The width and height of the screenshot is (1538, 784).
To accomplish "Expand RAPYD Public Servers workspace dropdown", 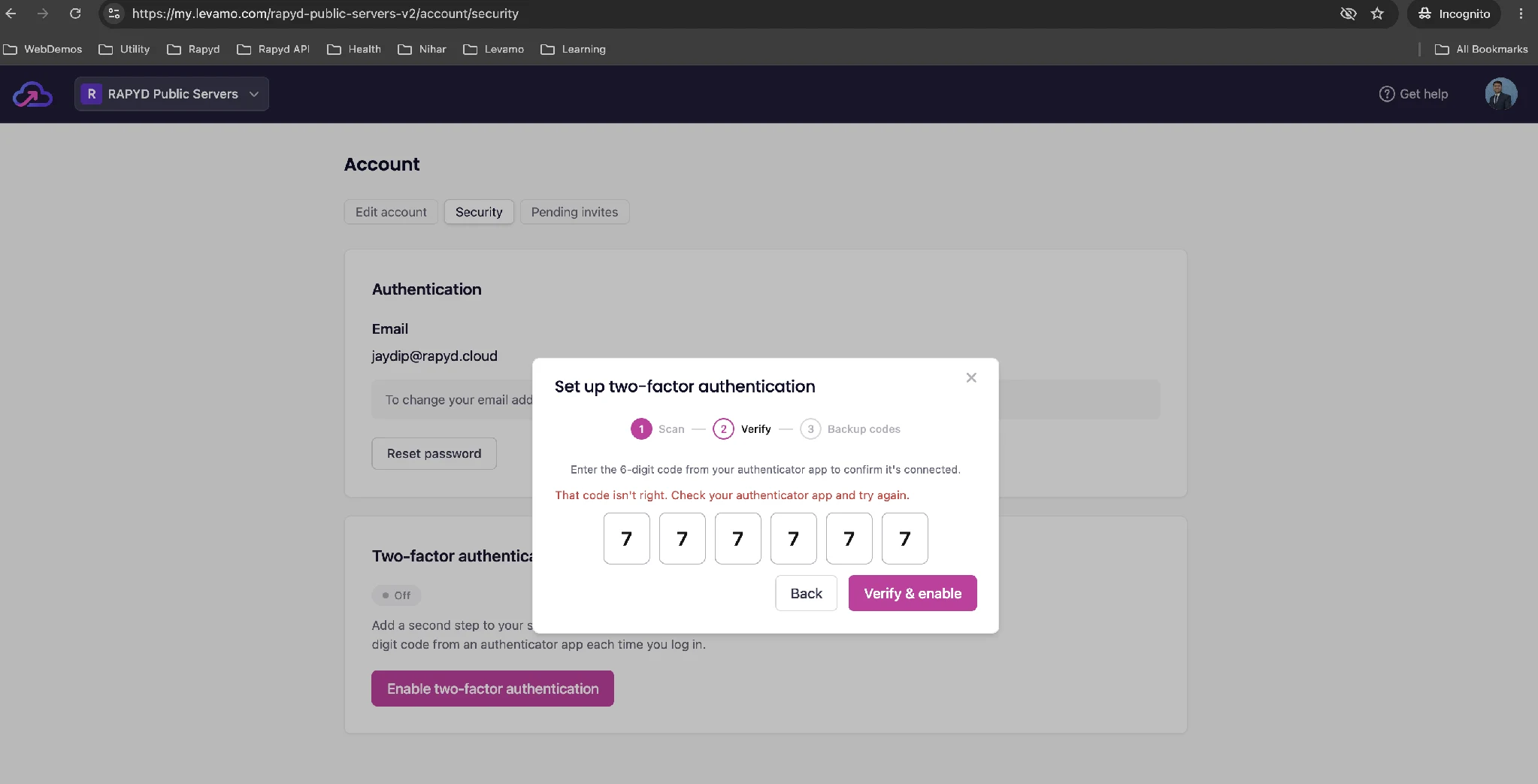I will [x=171, y=94].
